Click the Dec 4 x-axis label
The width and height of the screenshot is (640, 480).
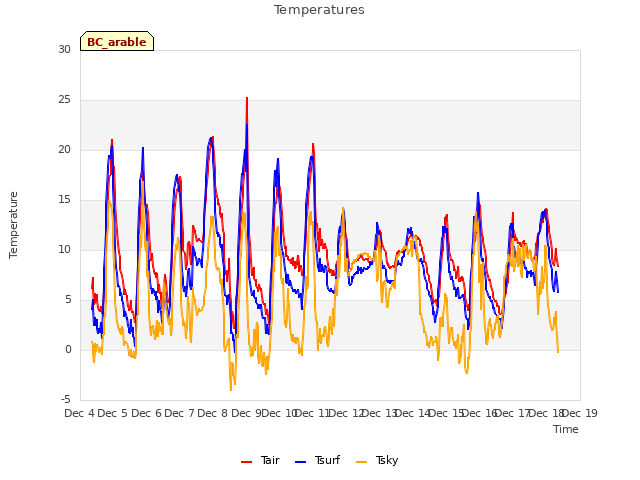coord(79,413)
